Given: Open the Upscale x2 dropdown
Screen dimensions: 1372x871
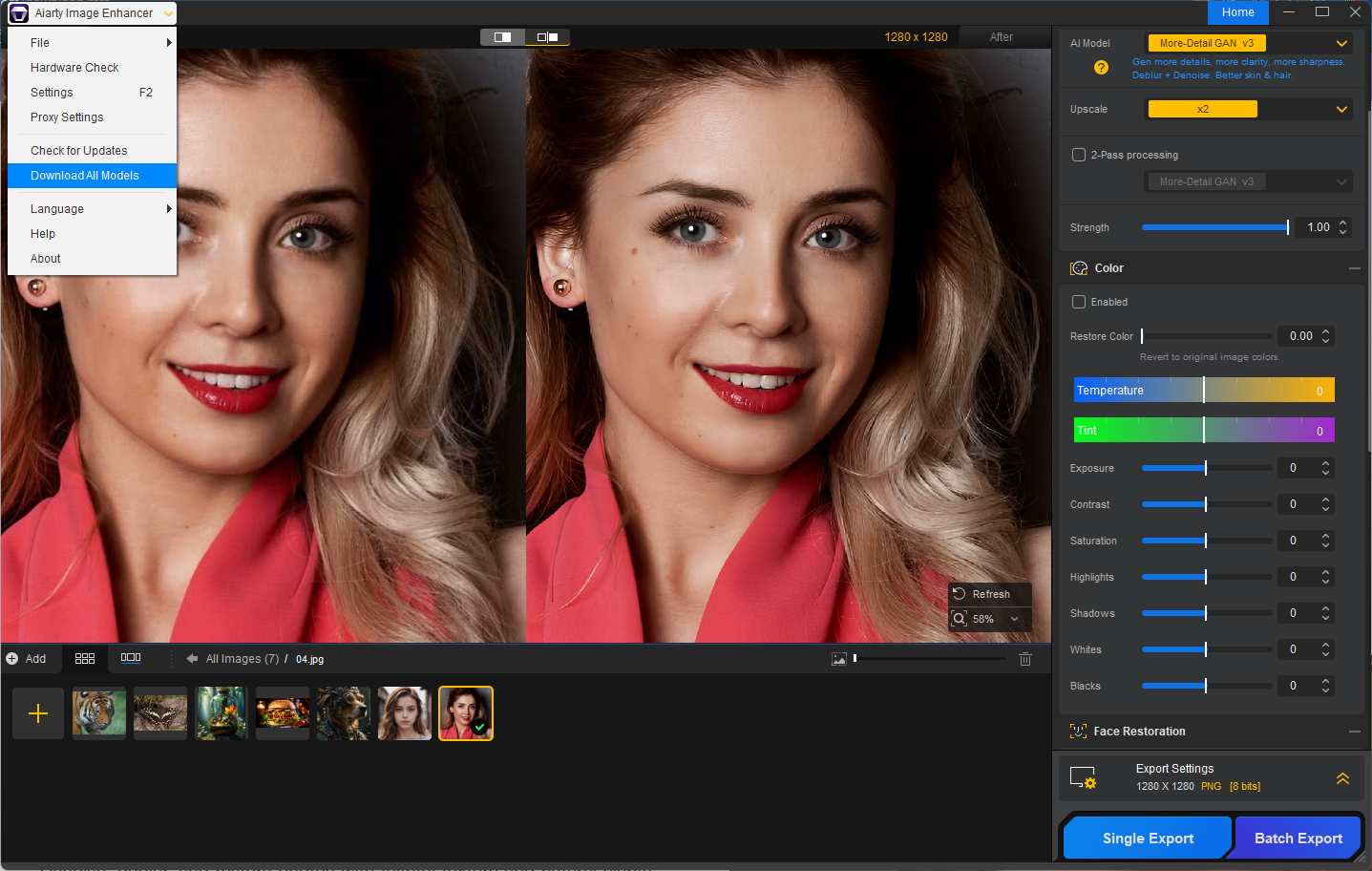Looking at the screenshot, I should coord(1249,109).
